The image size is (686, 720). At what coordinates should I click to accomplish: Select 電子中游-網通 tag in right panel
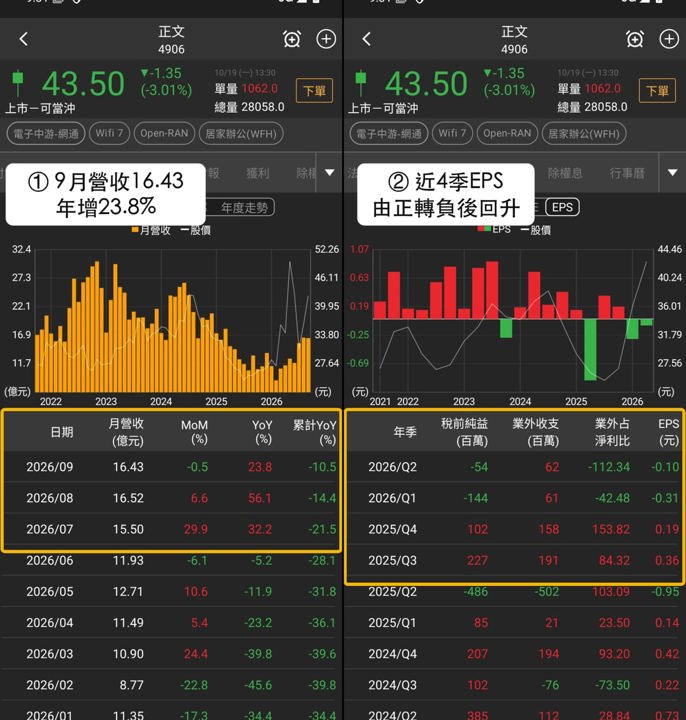click(389, 134)
